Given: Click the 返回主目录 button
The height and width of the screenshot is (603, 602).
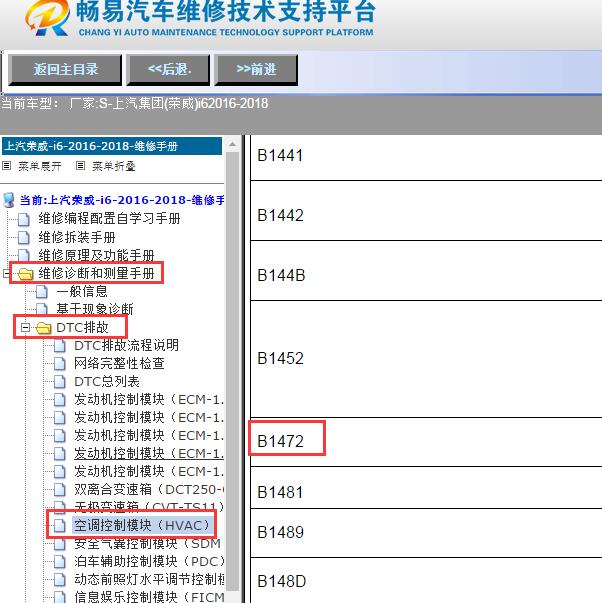Looking at the screenshot, I should click(x=65, y=70).
